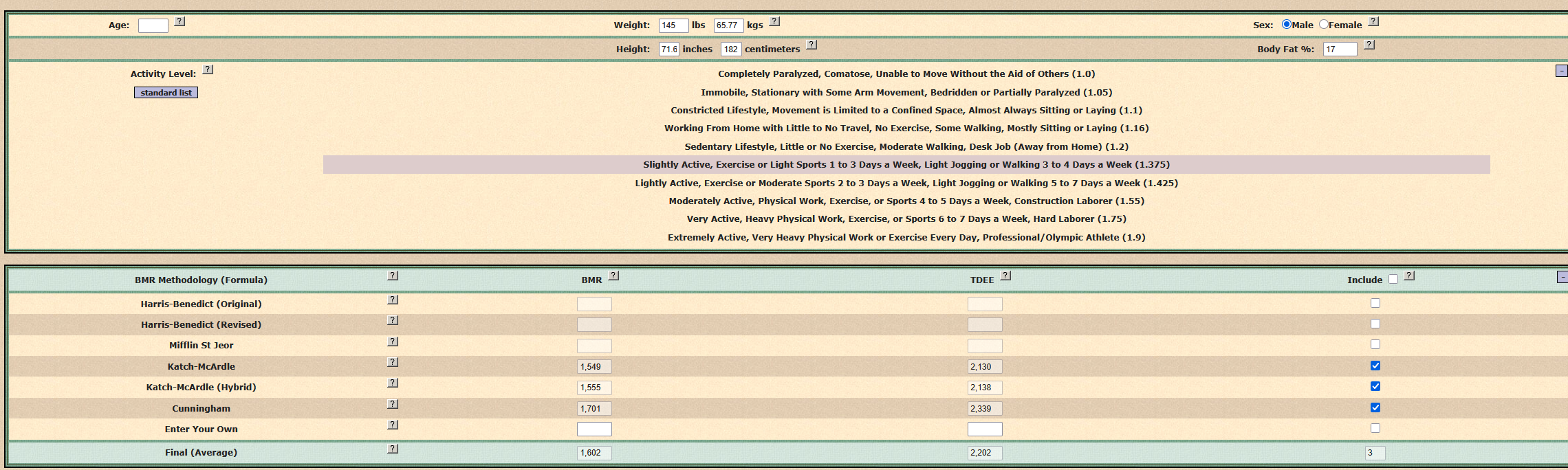Select Constricted Lifestyle (1.1) activity level

point(906,110)
